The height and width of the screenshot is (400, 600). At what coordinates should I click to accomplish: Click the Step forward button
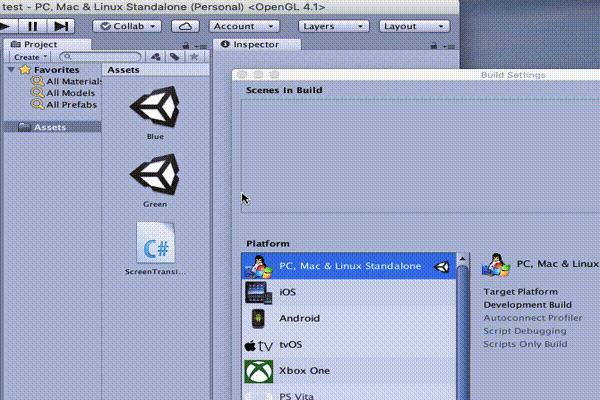tap(61, 26)
